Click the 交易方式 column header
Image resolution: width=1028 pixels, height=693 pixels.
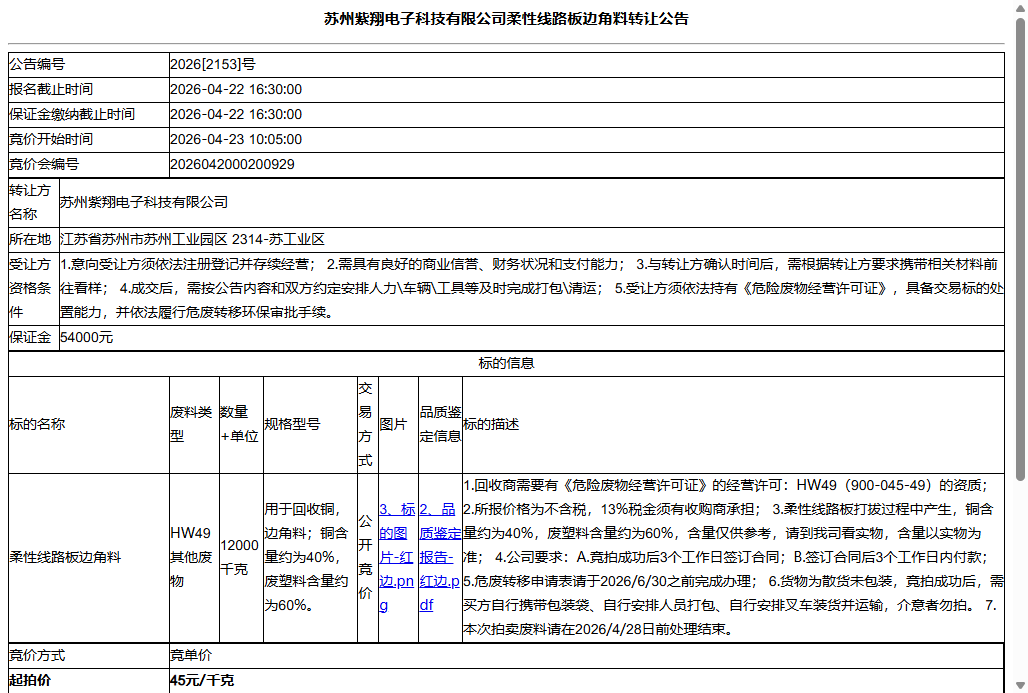coord(368,424)
